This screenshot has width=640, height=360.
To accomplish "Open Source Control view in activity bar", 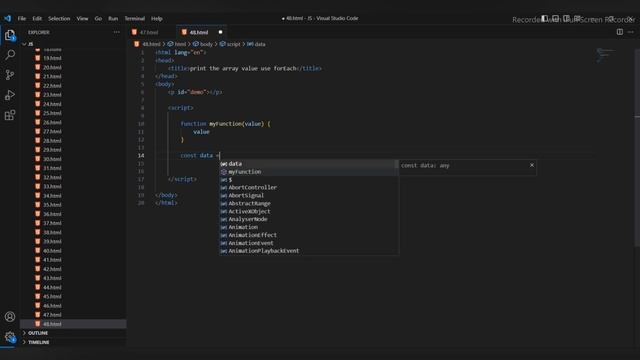I will click(10, 75).
